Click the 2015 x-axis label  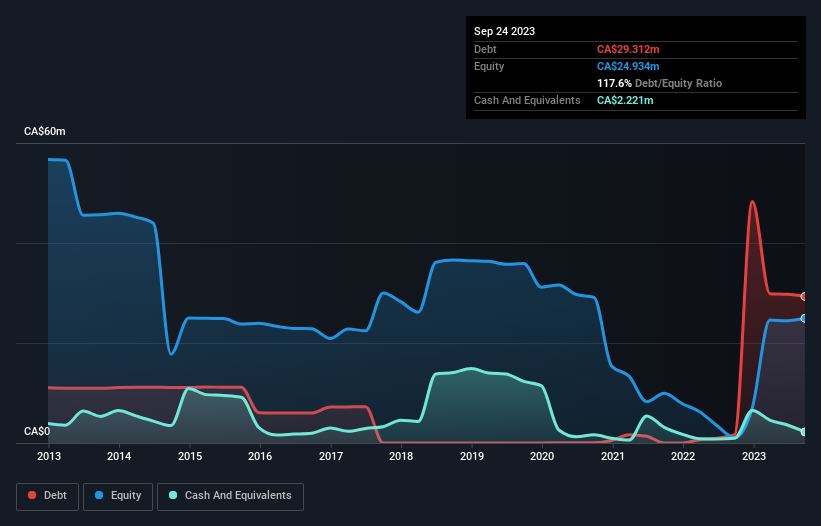pos(190,456)
